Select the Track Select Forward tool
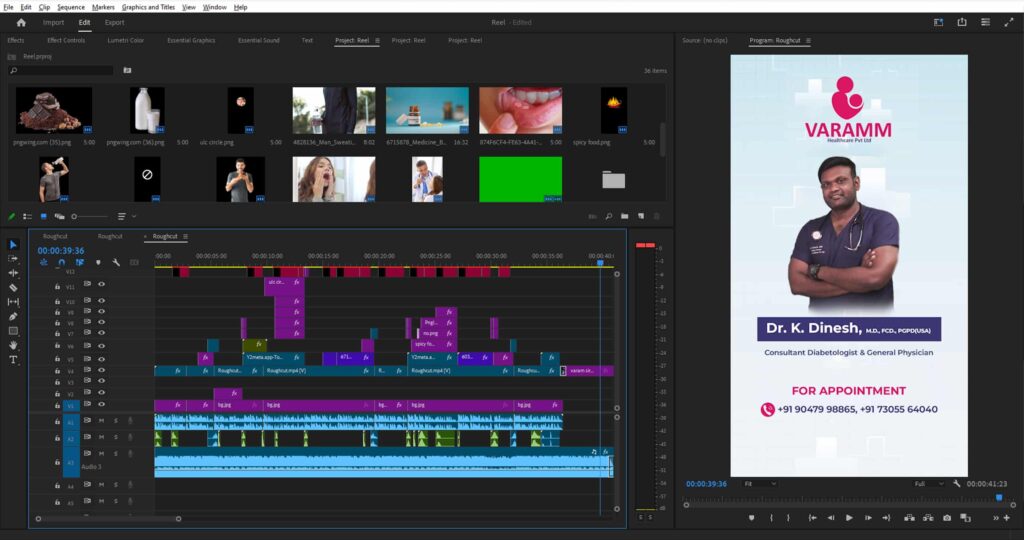This screenshot has width=1024, height=540. (x=13, y=259)
